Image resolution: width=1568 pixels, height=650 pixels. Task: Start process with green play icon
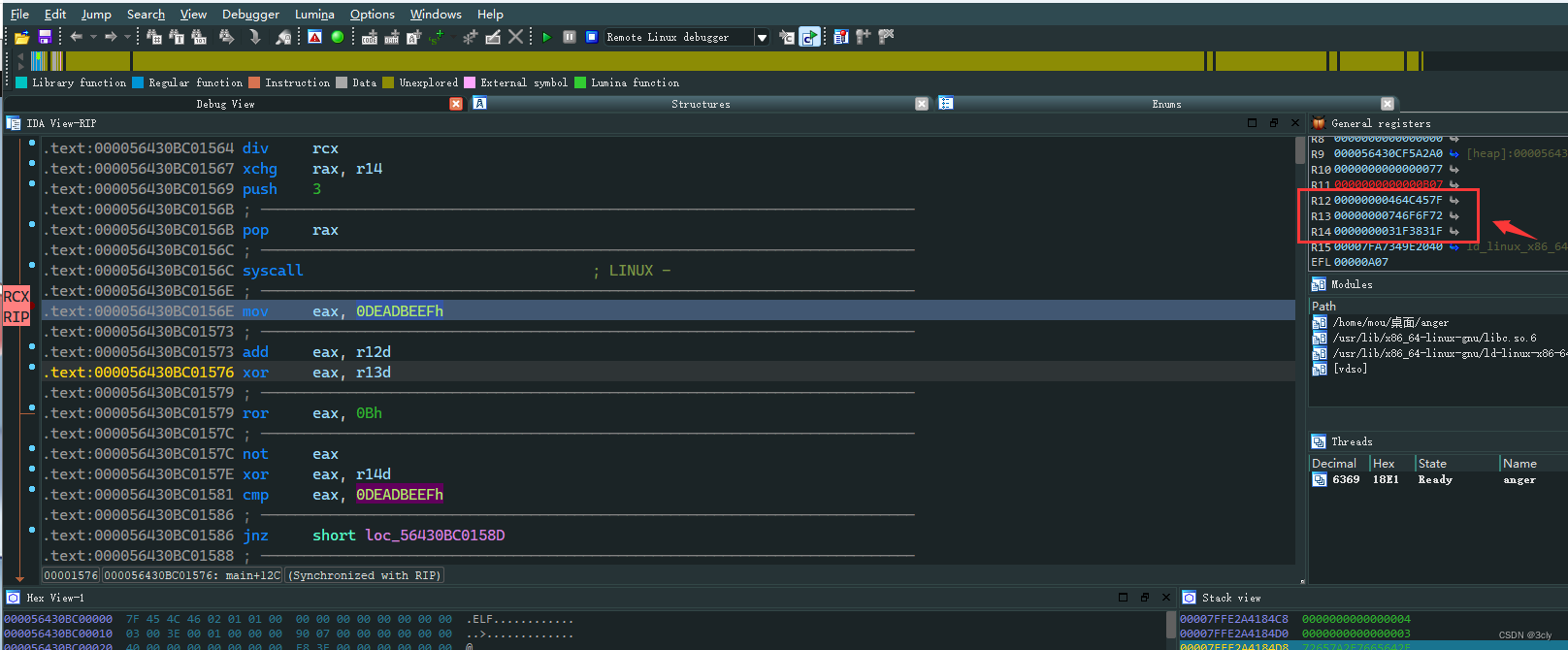(546, 37)
